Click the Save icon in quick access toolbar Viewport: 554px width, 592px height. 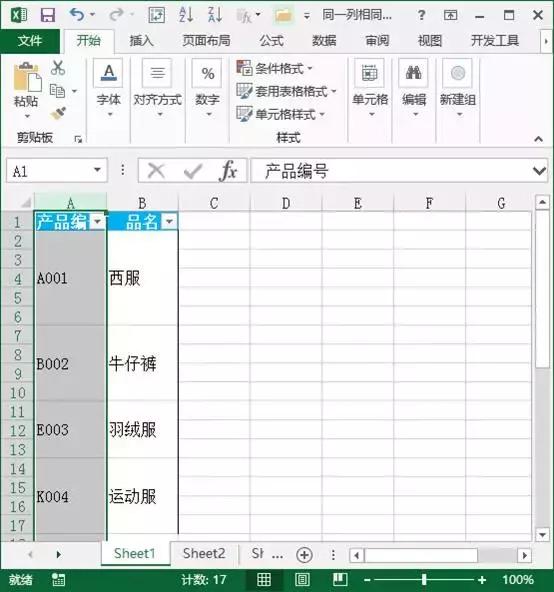pos(48,15)
